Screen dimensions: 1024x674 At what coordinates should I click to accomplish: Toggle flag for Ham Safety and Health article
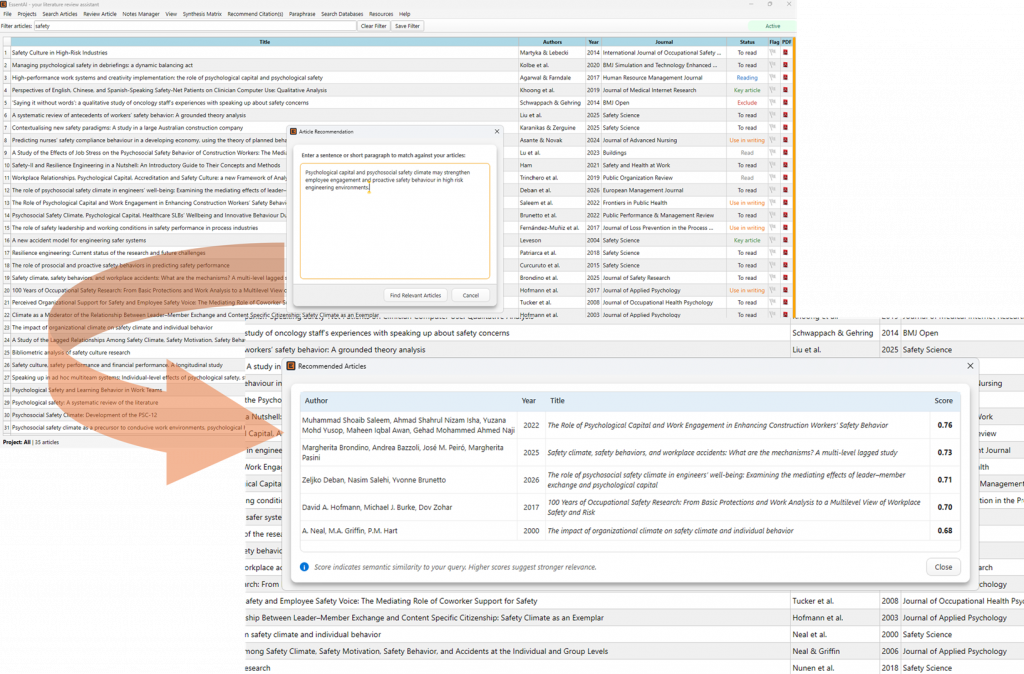(x=773, y=165)
